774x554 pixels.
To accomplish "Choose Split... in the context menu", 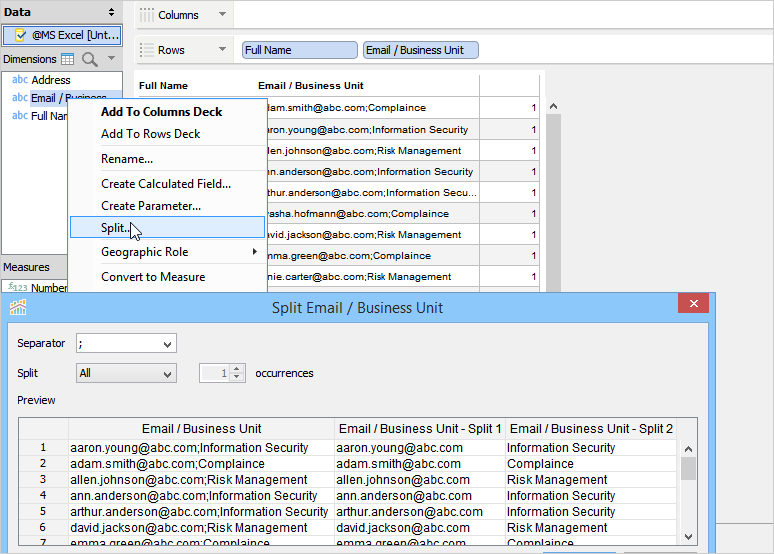I will 167,227.
